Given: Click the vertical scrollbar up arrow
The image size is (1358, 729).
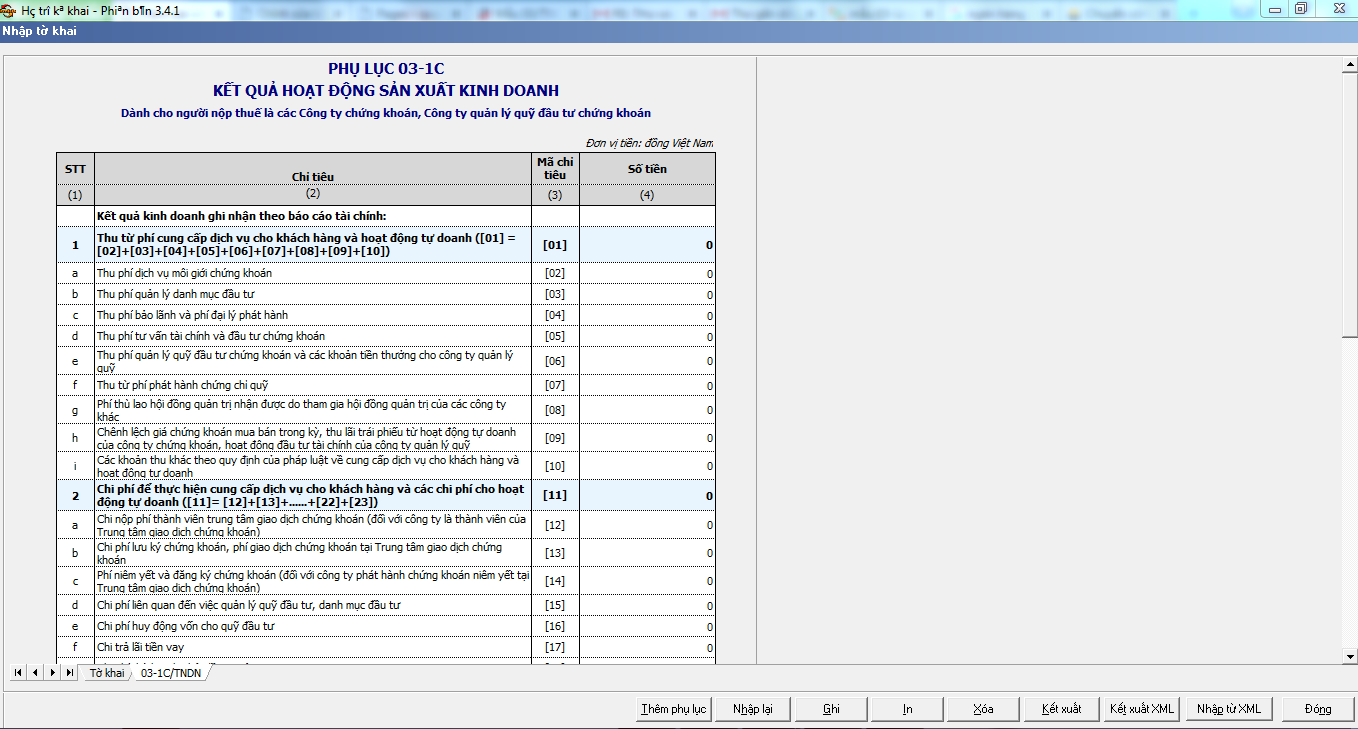Looking at the screenshot, I should 1349,66.
